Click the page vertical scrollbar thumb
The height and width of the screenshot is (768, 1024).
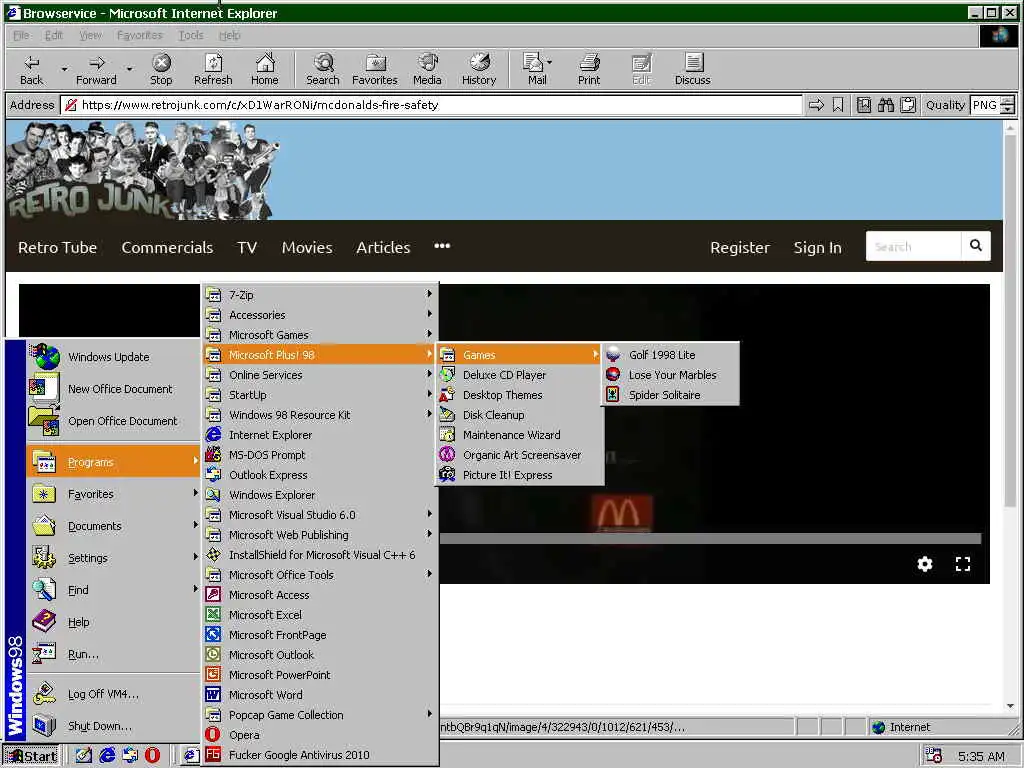click(1010, 320)
